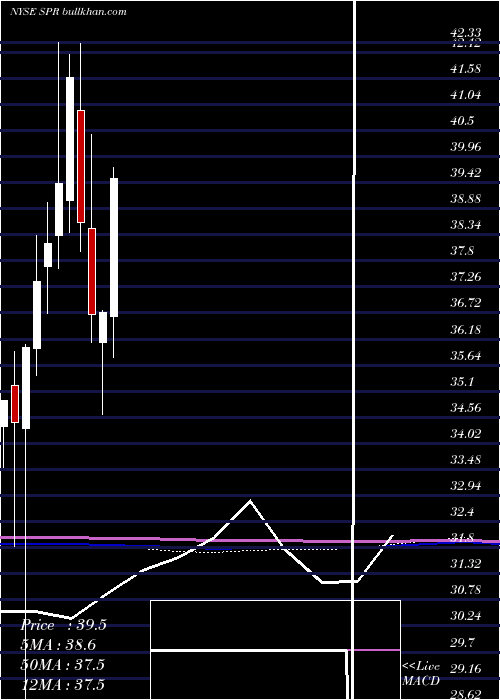Image resolution: width=500 pixels, height=700 pixels.
Task: Click the Price : 39.5 readout
Action: tap(63, 625)
